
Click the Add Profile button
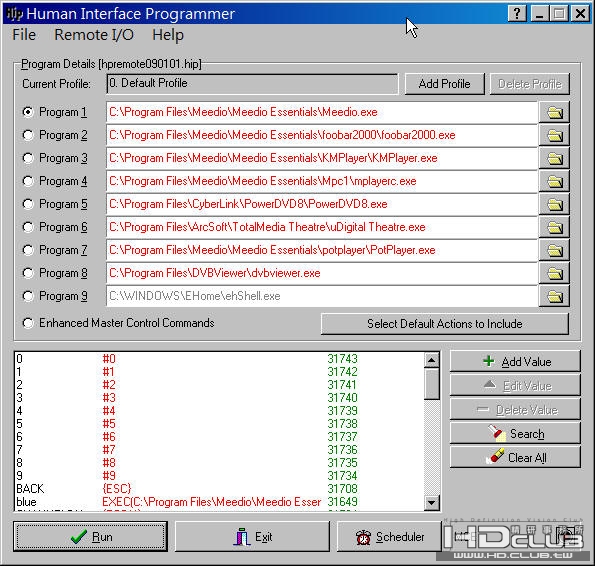click(444, 84)
